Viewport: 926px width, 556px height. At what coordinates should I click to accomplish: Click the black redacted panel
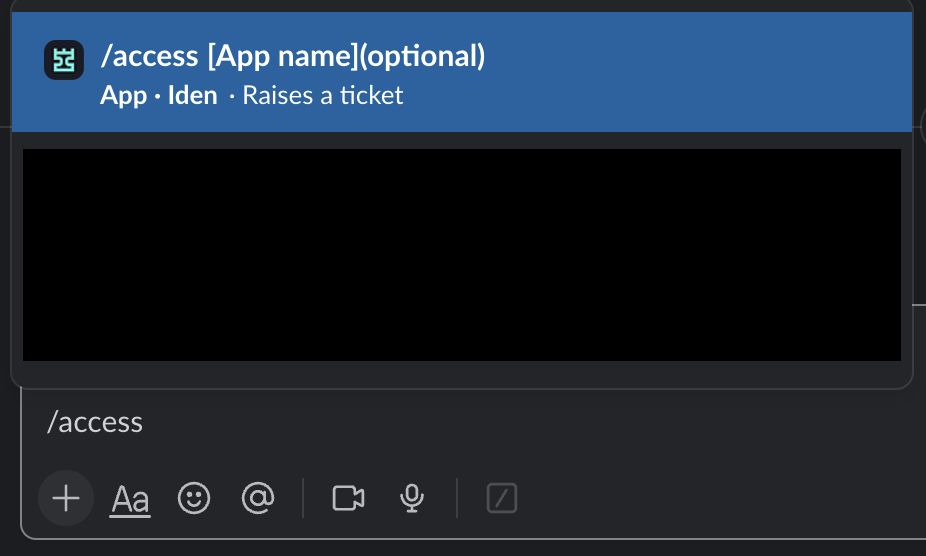462,255
